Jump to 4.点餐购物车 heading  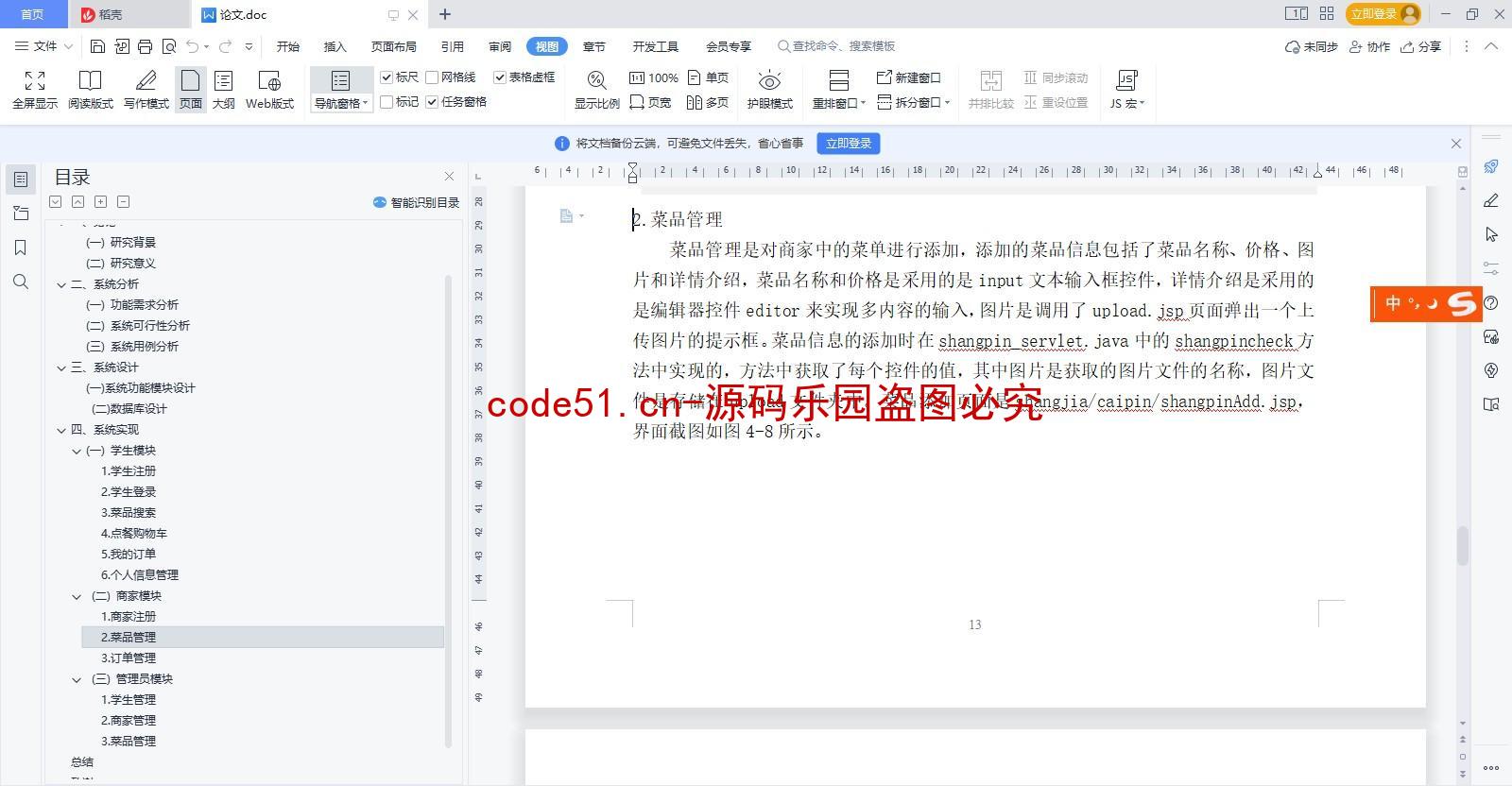click(134, 534)
